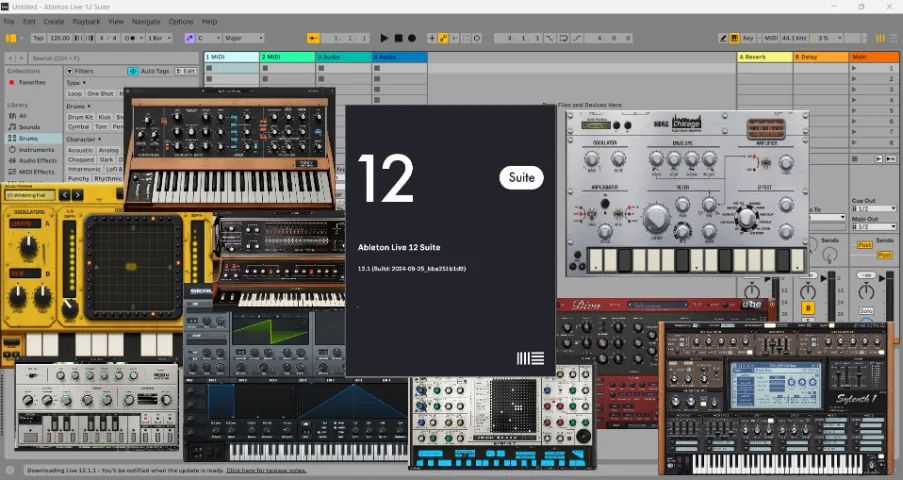Image resolution: width=903 pixels, height=480 pixels.
Task: Enable the Arrangement Loop switch
Action: click(563, 38)
